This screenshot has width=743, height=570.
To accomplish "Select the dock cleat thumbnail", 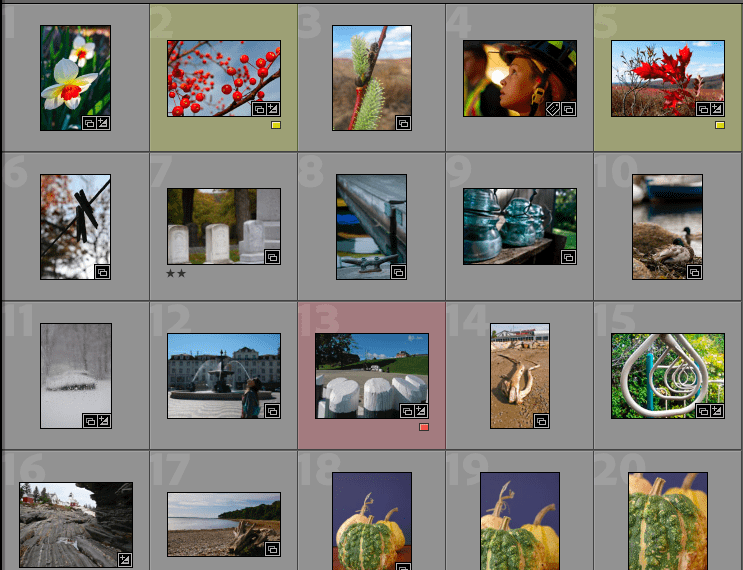I will [372, 227].
